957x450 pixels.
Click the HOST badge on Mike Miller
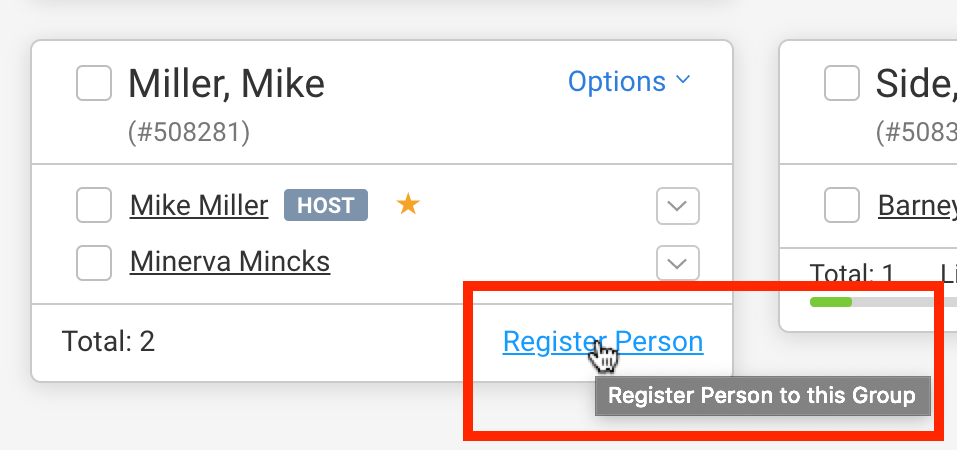tap(326, 206)
